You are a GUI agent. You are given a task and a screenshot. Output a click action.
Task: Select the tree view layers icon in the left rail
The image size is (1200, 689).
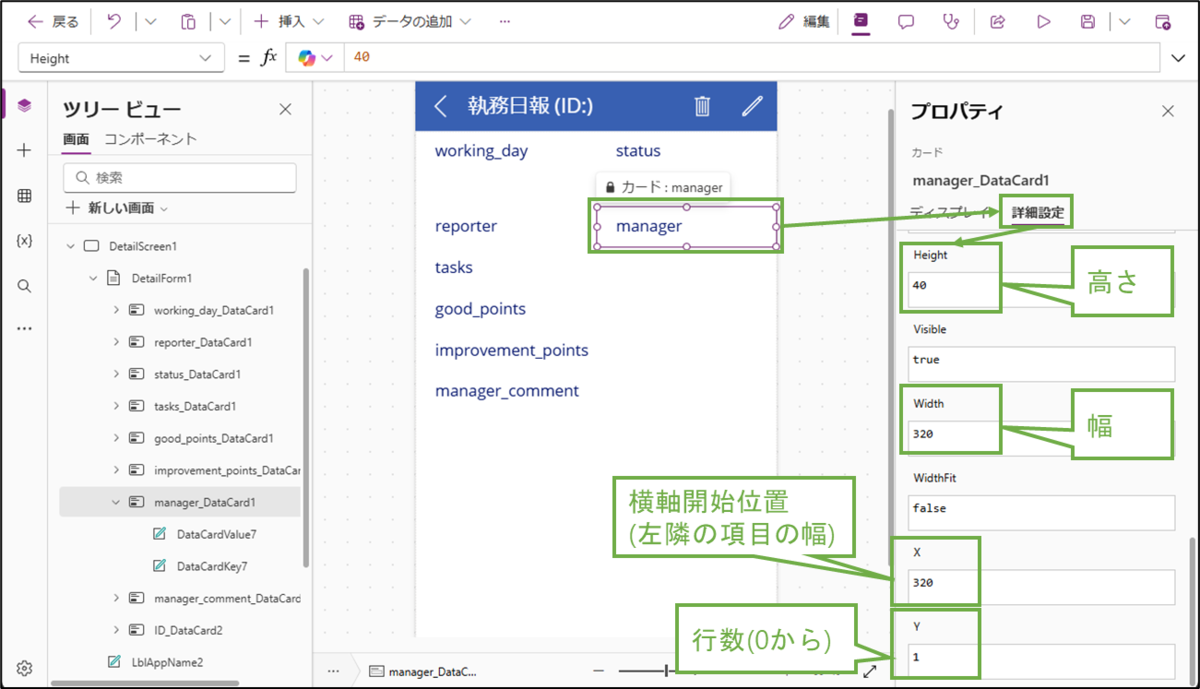(x=25, y=105)
